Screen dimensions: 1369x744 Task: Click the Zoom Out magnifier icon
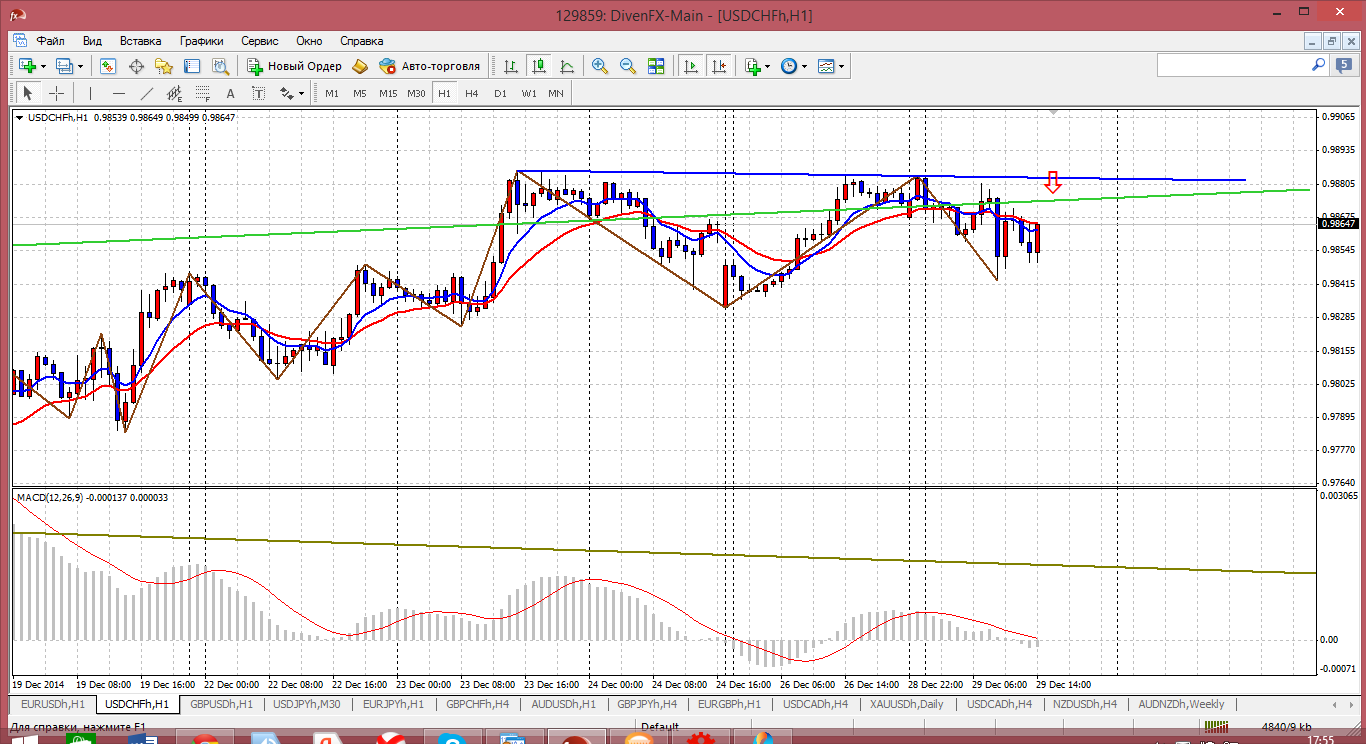pos(628,66)
